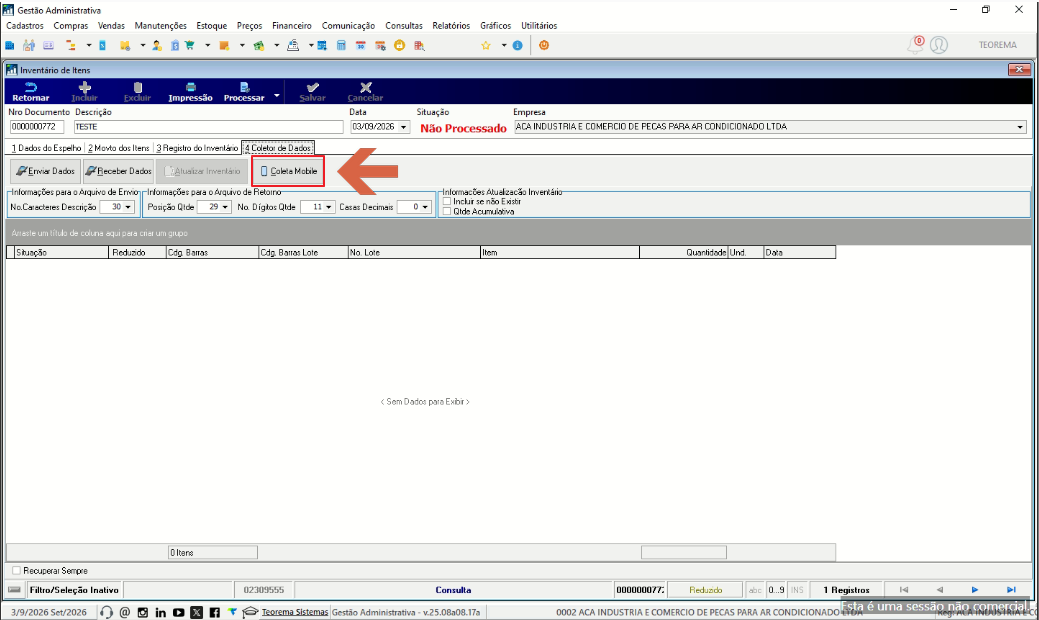Click the 'Nro Documento' field

pyautogui.click(x=36, y=127)
